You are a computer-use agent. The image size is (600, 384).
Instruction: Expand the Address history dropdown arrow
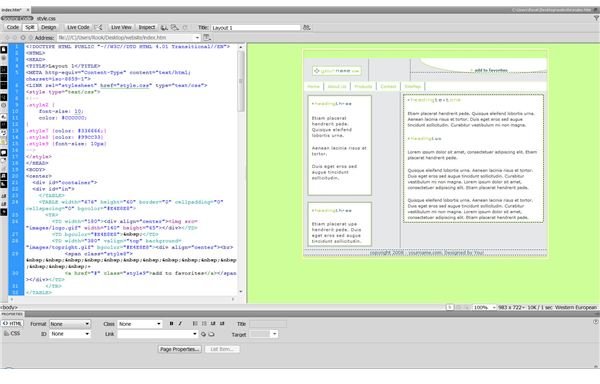(197, 37)
